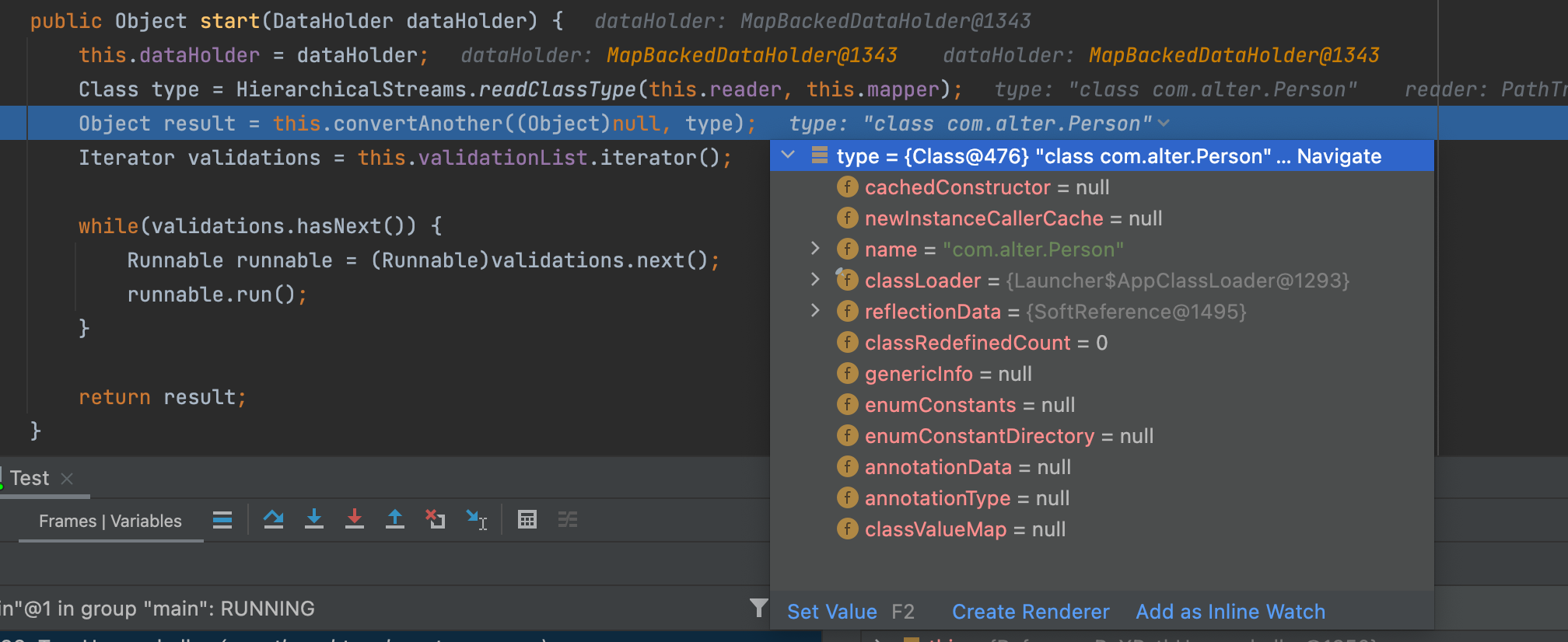
Task: Expand the reflectionData field node
Action: point(815,311)
